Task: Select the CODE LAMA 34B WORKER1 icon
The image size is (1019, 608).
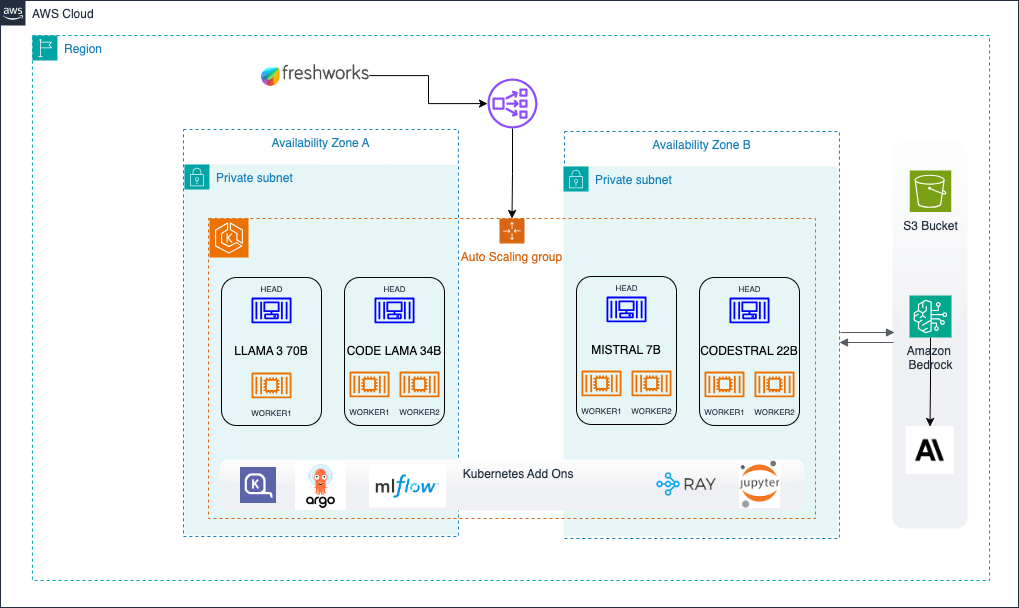Action: pyautogui.click(x=369, y=385)
